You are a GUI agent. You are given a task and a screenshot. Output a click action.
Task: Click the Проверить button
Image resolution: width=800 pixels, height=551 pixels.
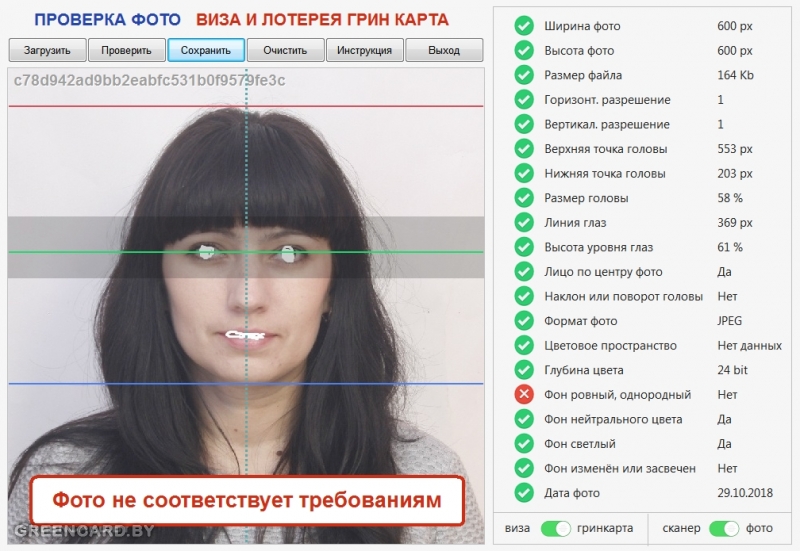(127, 50)
